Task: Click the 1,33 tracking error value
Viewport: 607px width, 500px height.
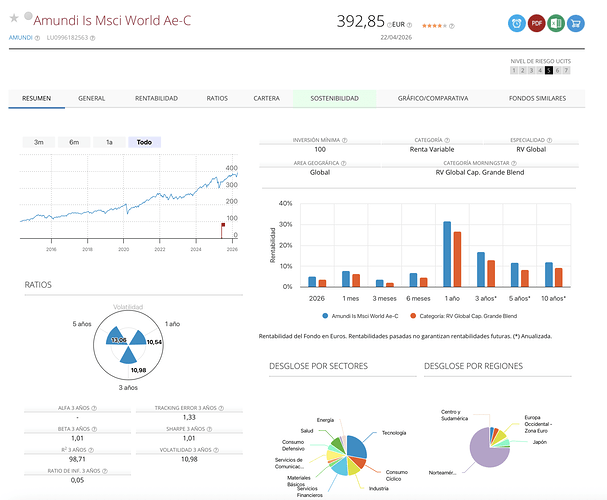Action: pos(189,417)
